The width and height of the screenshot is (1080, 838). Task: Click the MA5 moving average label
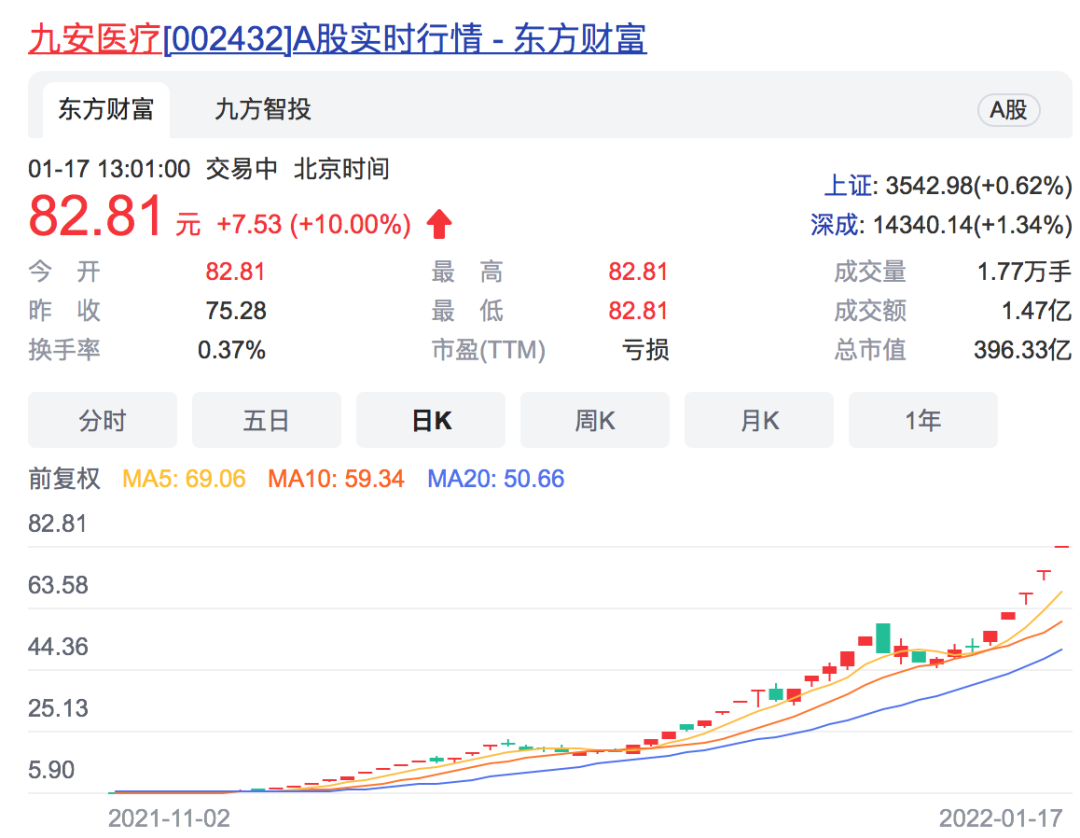[x=183, y=479]
